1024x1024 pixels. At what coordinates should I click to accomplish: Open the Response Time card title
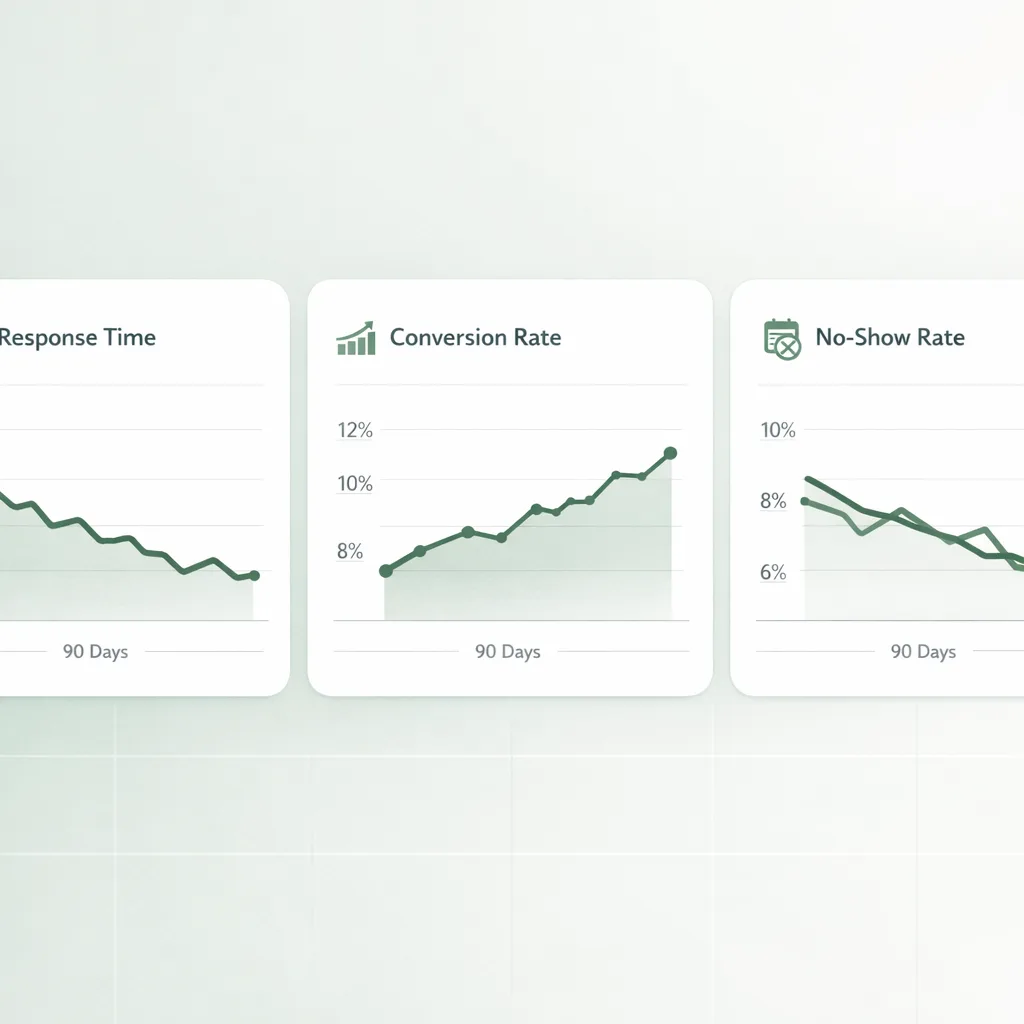point(78,338)
